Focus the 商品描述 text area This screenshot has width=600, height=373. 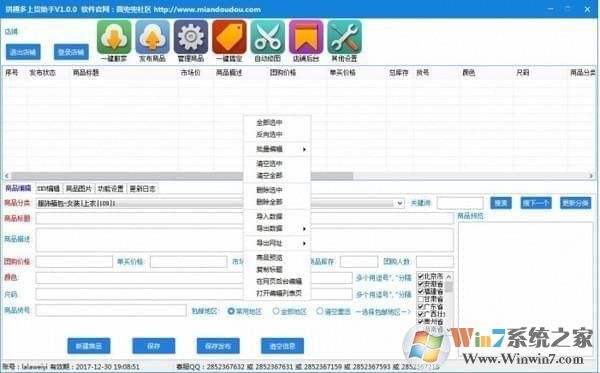pyautogui.click(x=245, y=240)
